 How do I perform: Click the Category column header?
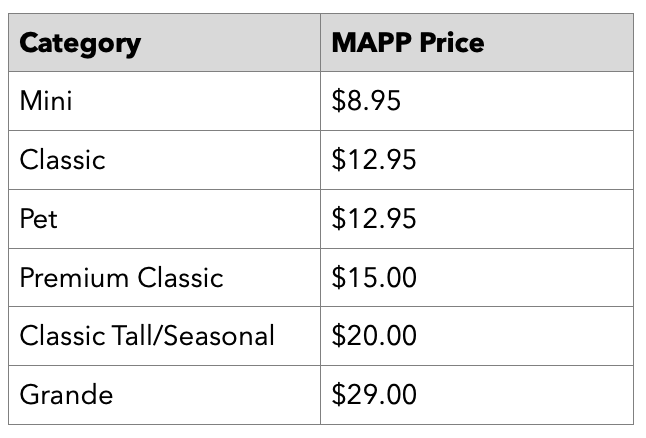(x=164, y=42)
